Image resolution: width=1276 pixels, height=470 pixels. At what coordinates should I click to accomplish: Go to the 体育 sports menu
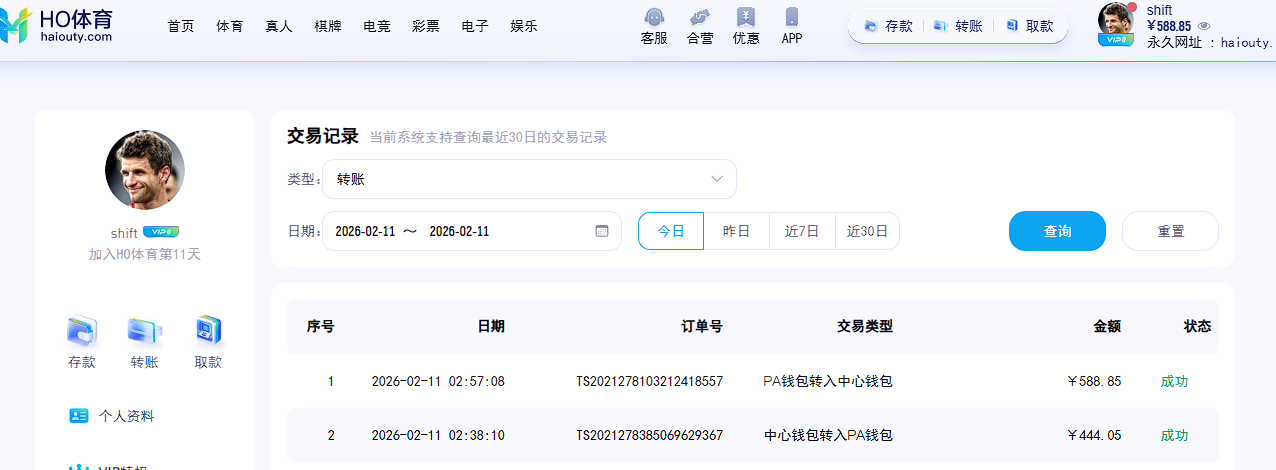(x=230, y=27)
